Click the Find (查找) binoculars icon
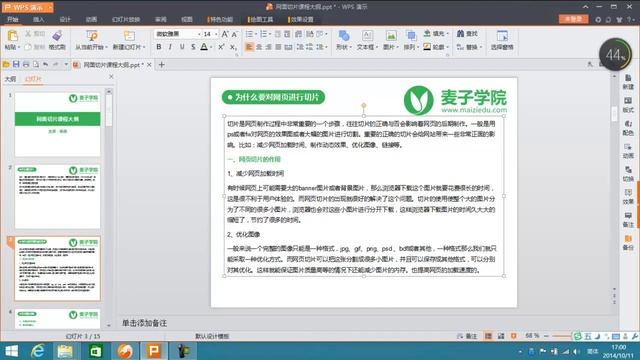This screenshot has width=640, height=360. [460, 33]
